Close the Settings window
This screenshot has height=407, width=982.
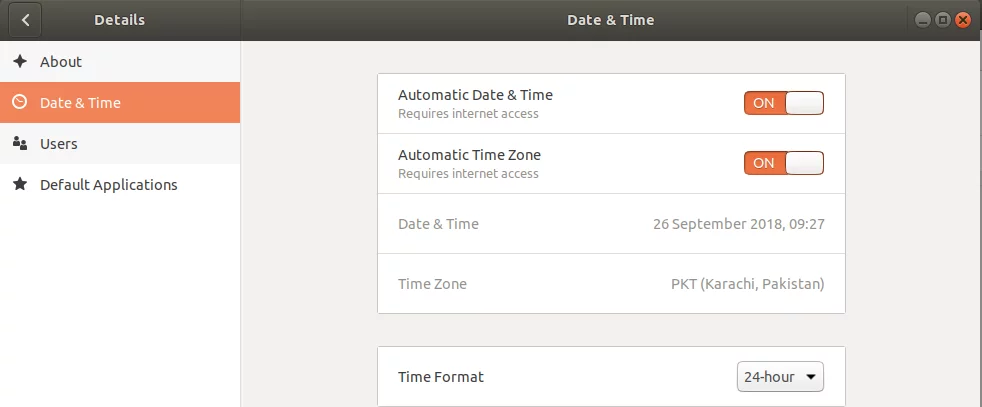963,20
